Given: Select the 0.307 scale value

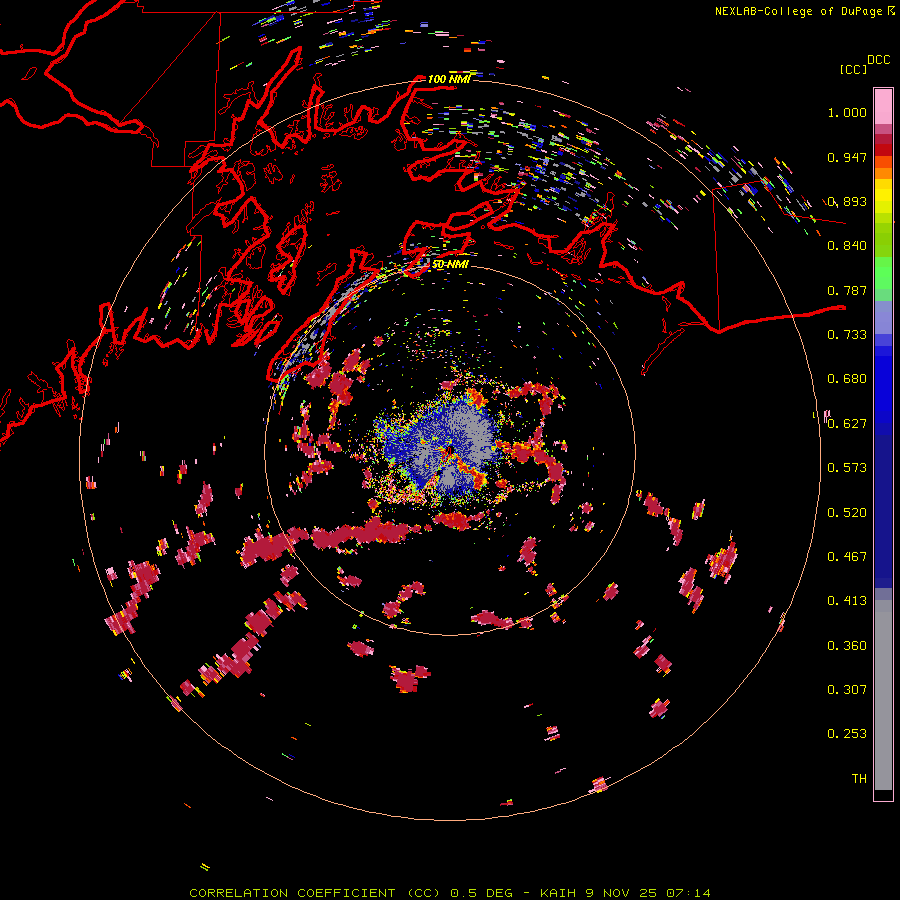Looking at the screenshot, I should point(847,690).
